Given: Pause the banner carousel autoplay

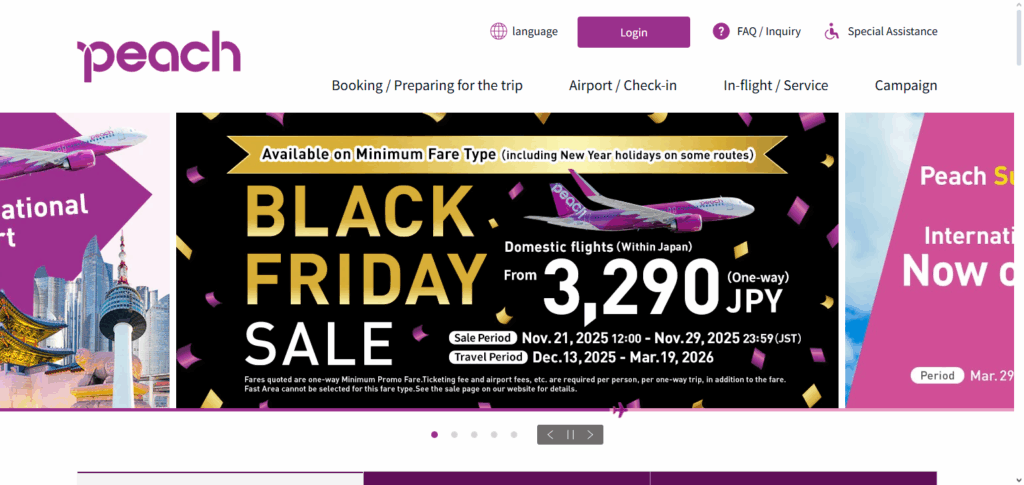Looking at the screenshot, I should 571,435.
